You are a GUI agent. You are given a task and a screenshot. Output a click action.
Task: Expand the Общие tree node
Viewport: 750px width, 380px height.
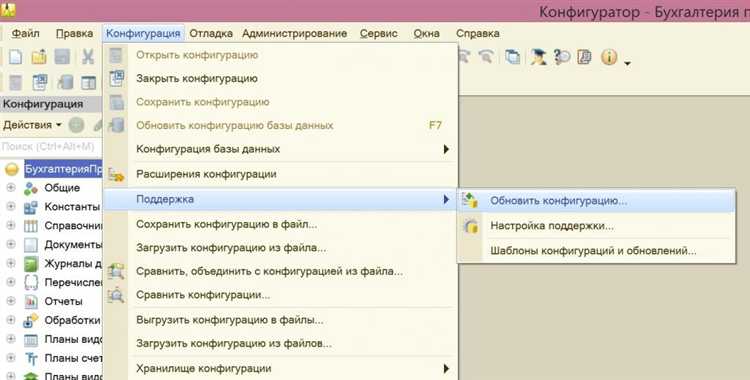11,188
